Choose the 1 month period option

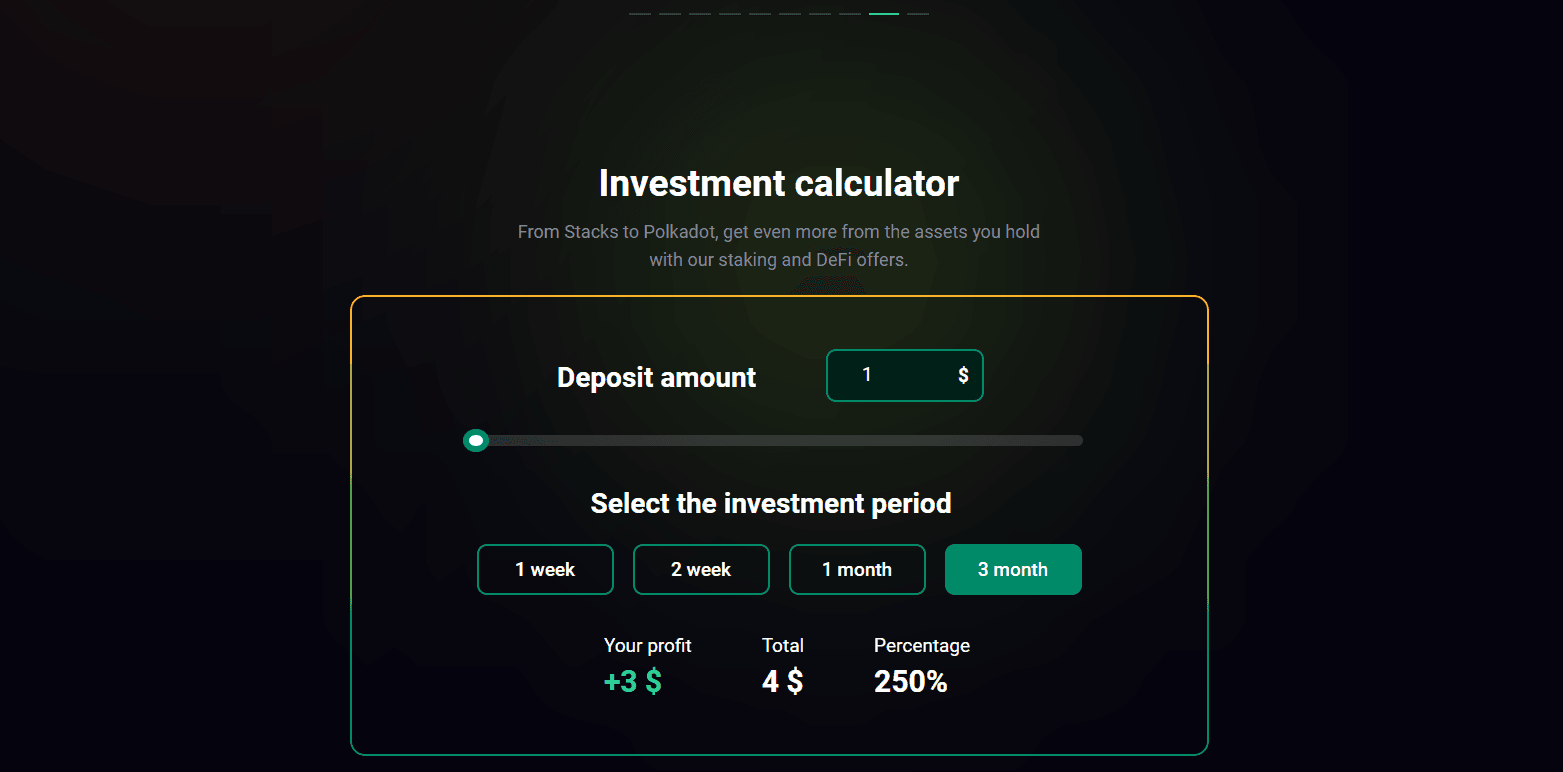coord(857,569)
